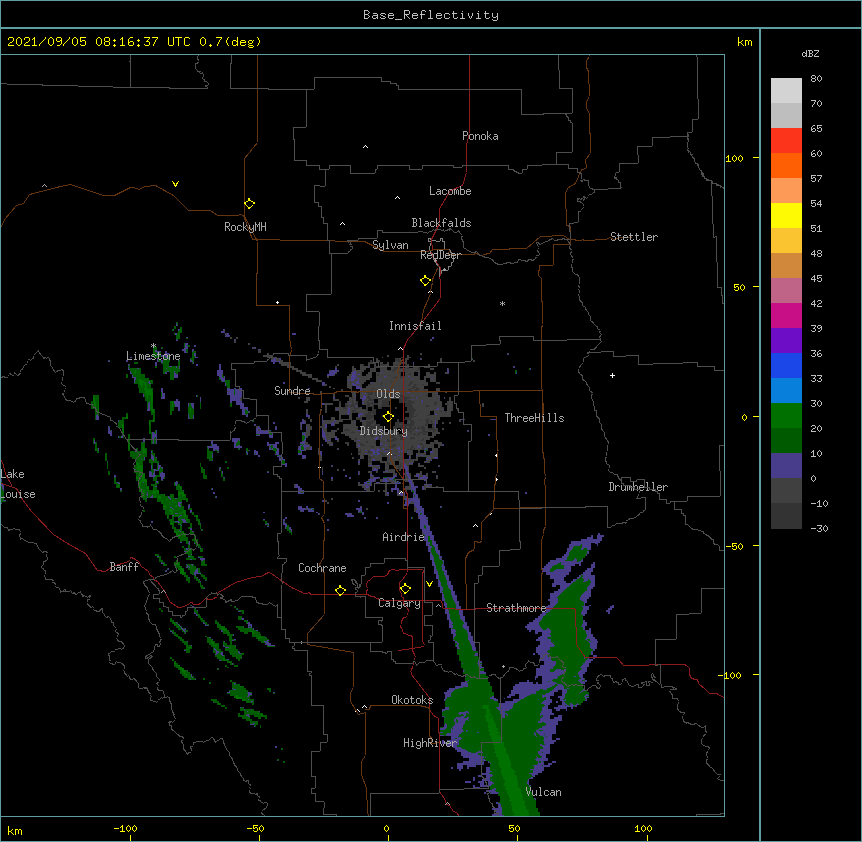Click the yellow diamond marker above RockyMH
The width and height of the screenshot is (862, 842).
pyautogui.click(x=250, y=203)
